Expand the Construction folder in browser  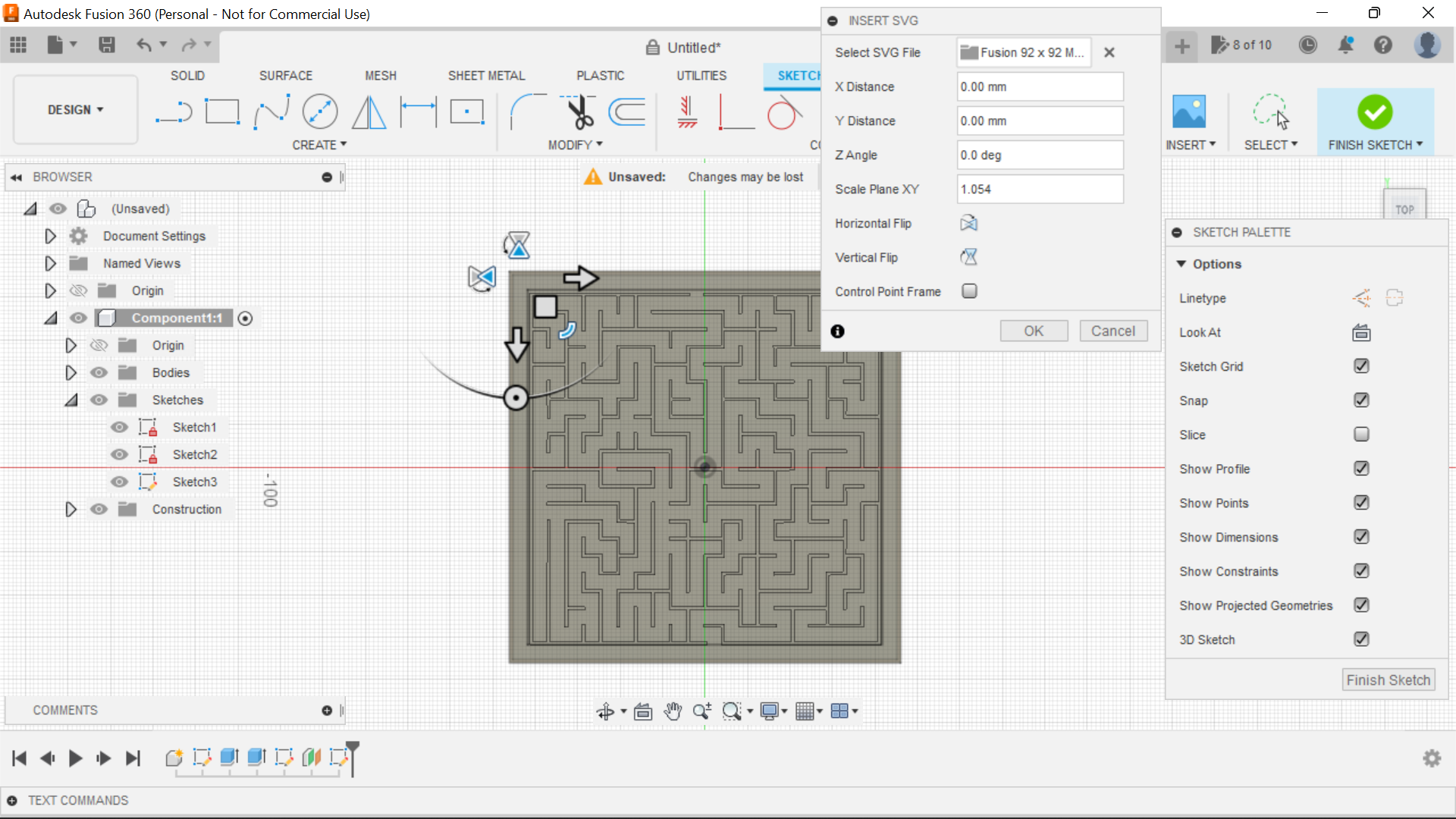pos(71,509)
